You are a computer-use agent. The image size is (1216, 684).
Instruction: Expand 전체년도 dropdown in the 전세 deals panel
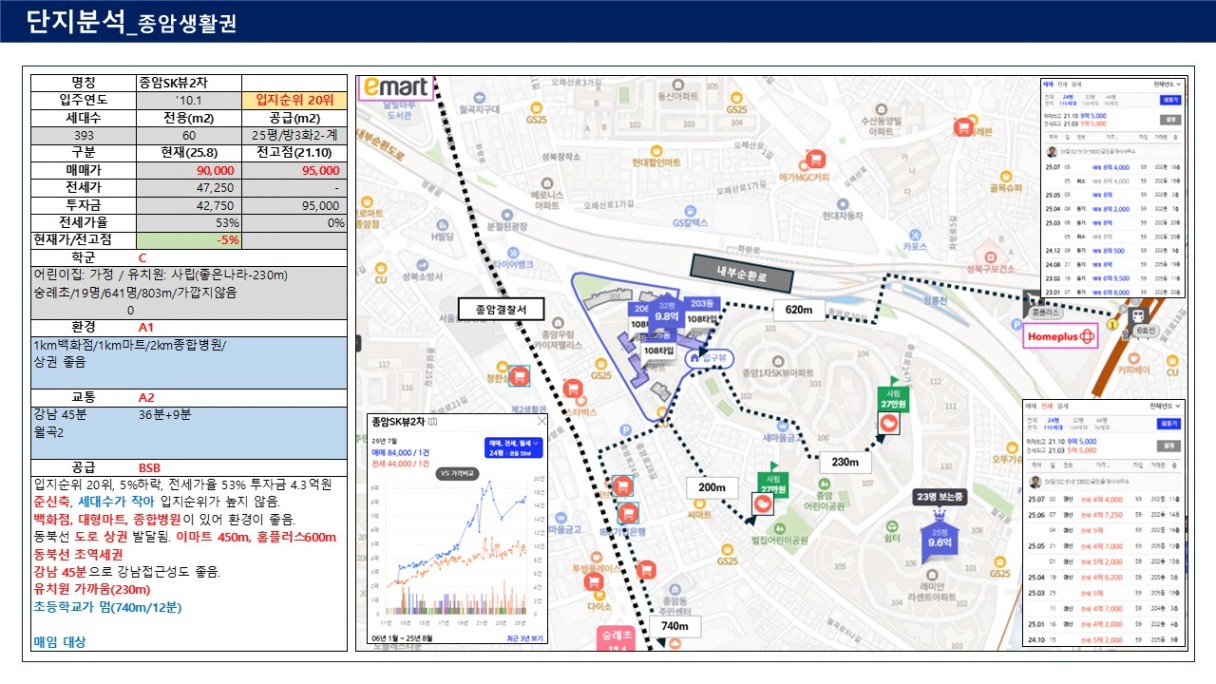(x=1167, y=407)
